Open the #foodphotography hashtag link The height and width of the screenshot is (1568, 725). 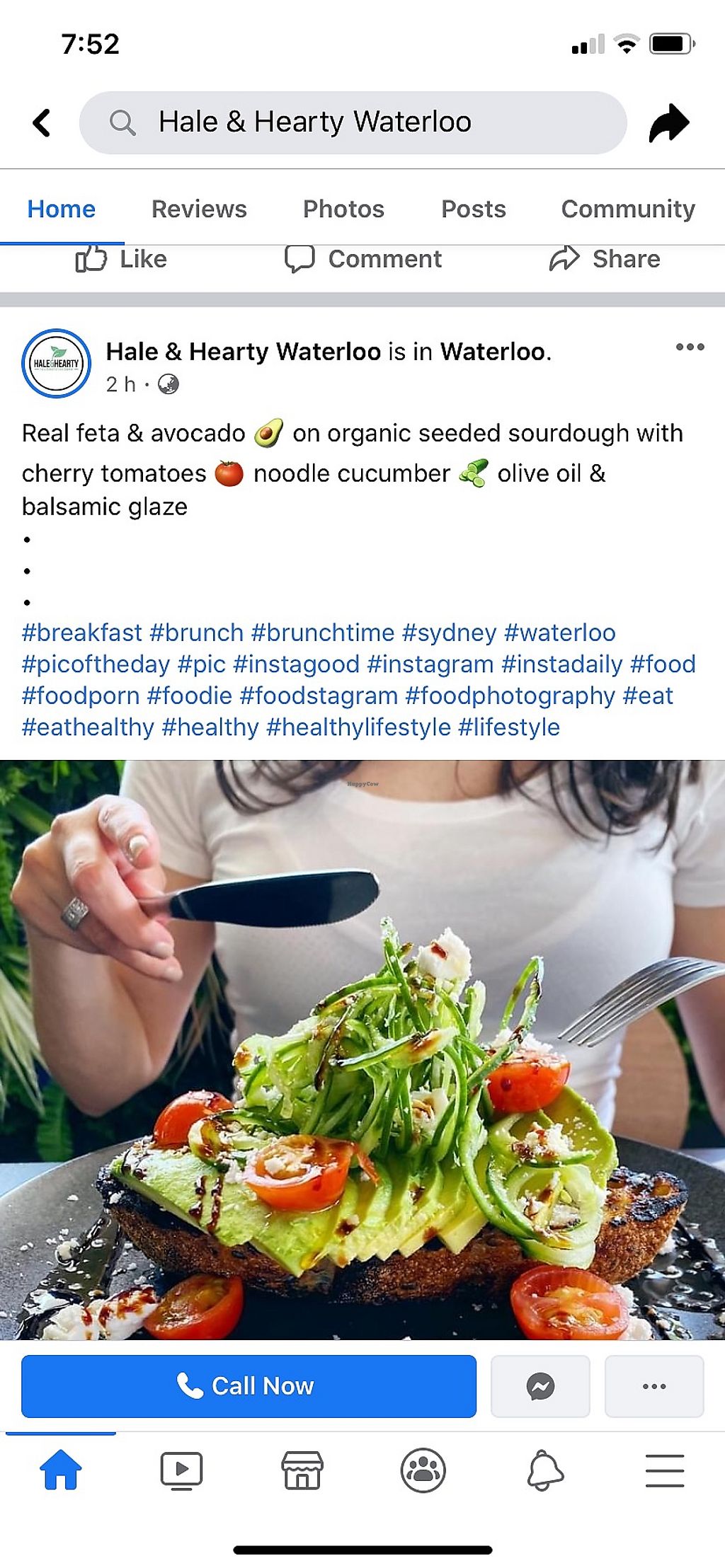pos(510,696)
